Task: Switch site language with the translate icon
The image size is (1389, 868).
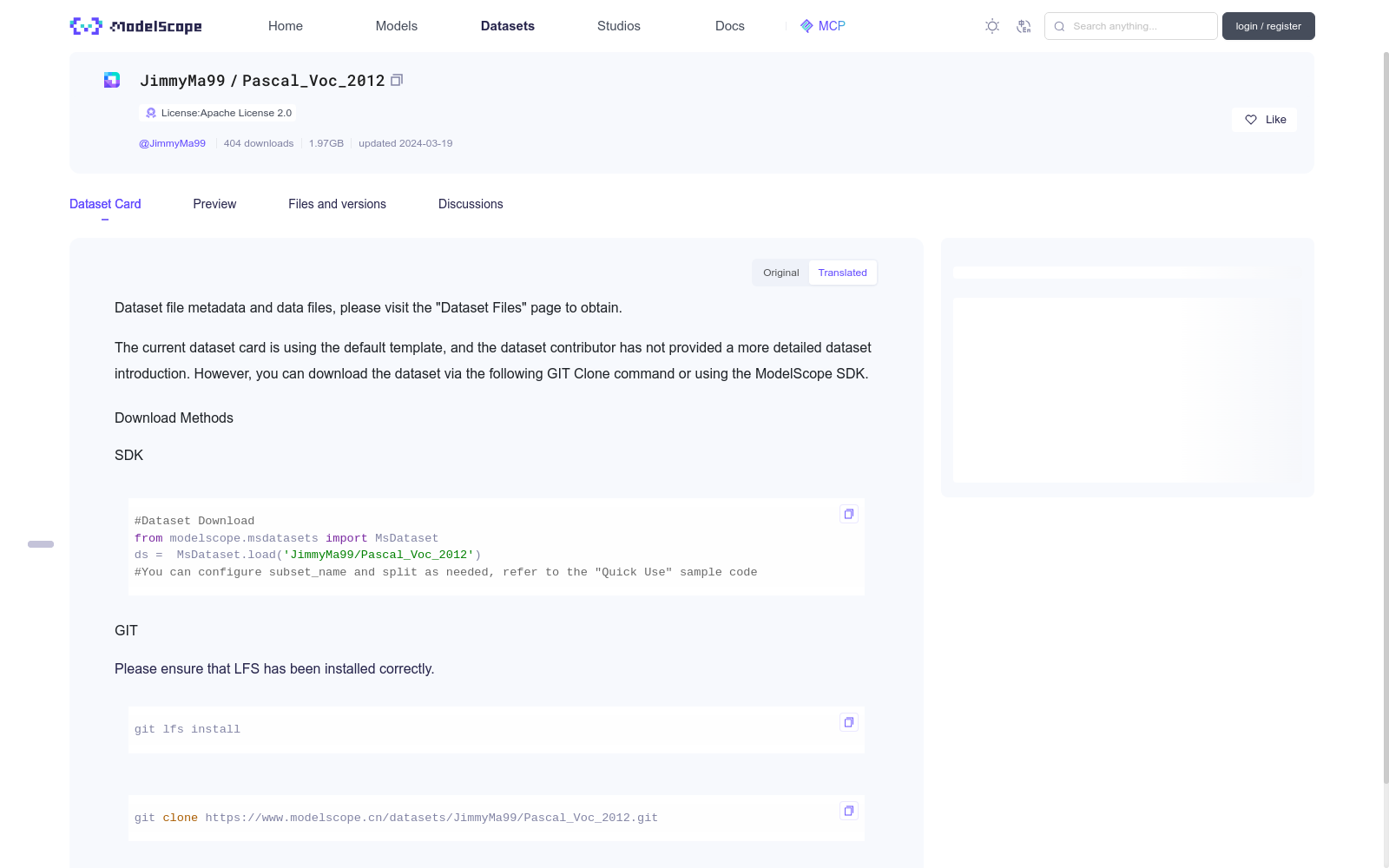Action: (1024, 26)
